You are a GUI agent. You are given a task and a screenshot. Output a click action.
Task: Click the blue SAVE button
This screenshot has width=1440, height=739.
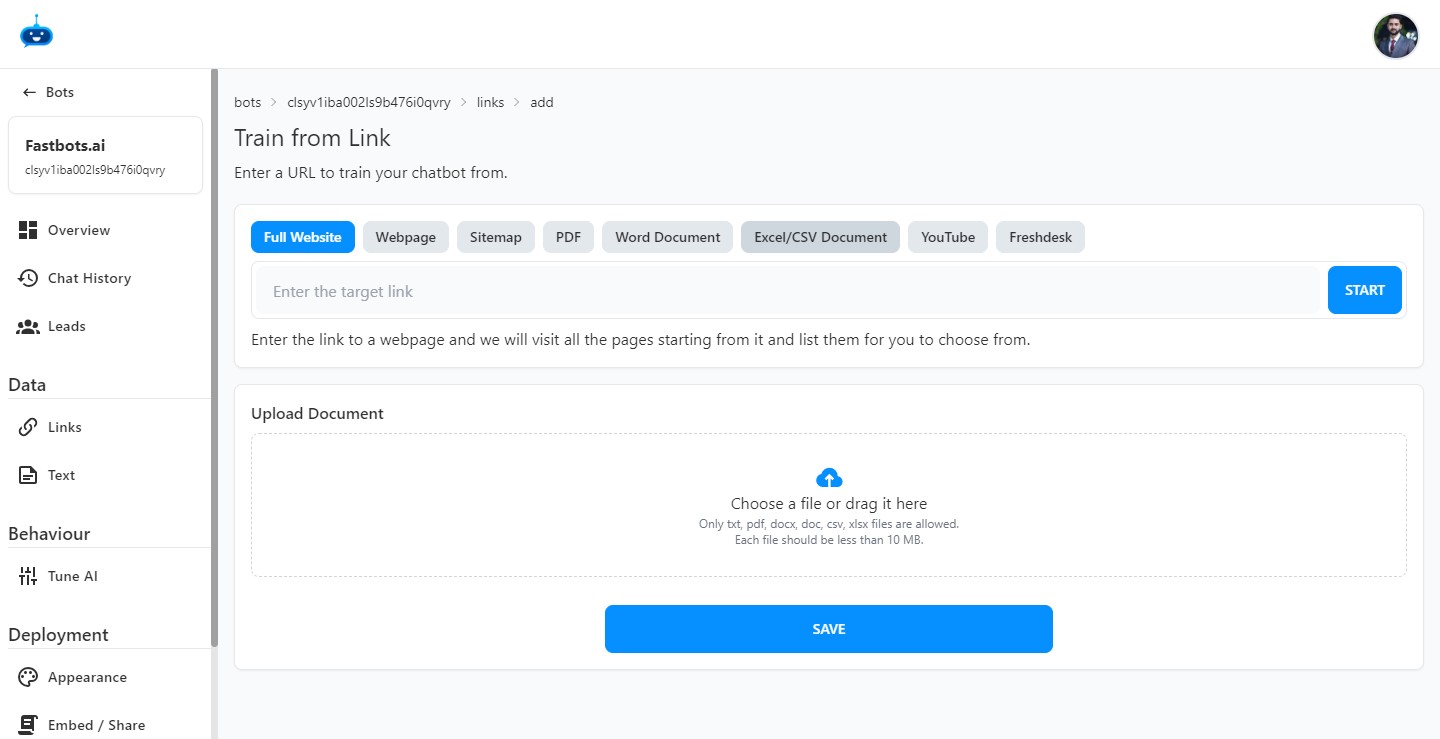[x=829, y=629]
